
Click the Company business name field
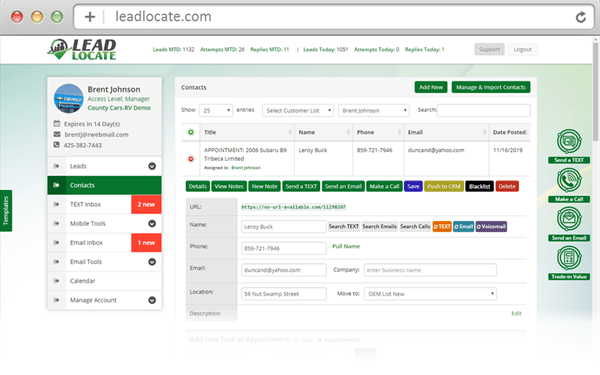430,270
